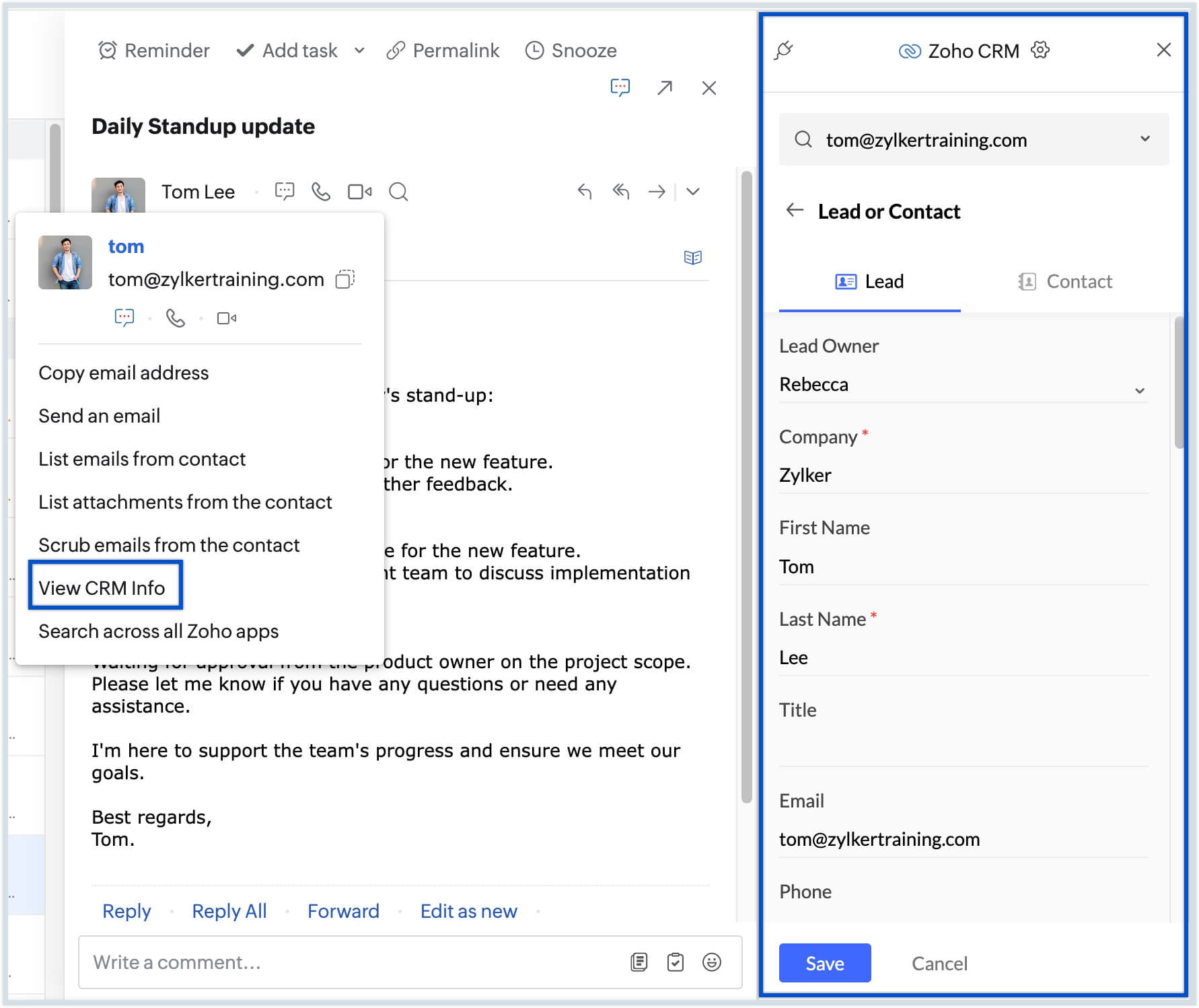Edit the Company field Zylker
Image resolution: width=1199 pixels, height=1008 pixels.
(x=964, y=476)
